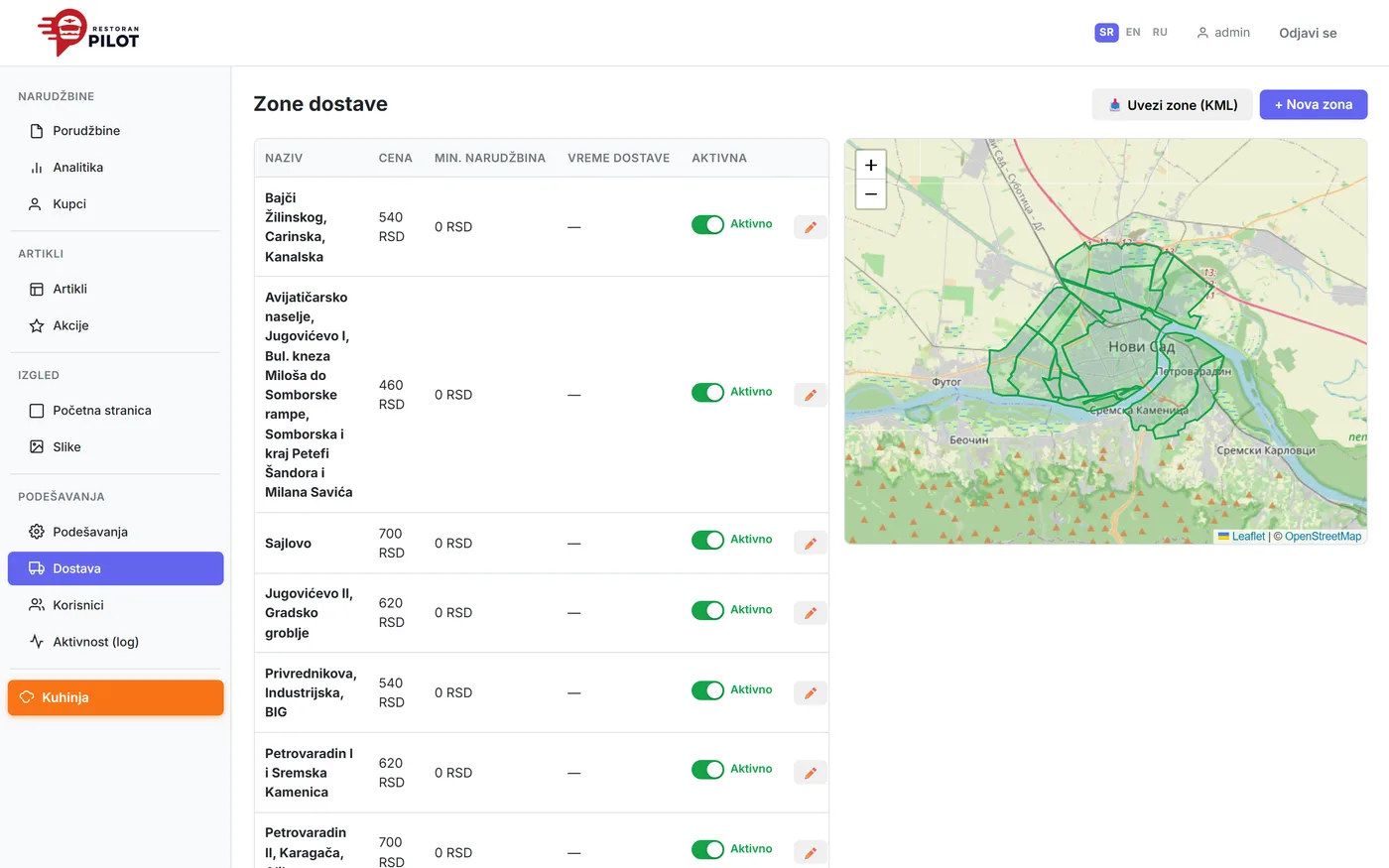1389x868 pixels.
Task: Open the Kuhinja button
Action: pyautogui.click(x=115, y=697)
